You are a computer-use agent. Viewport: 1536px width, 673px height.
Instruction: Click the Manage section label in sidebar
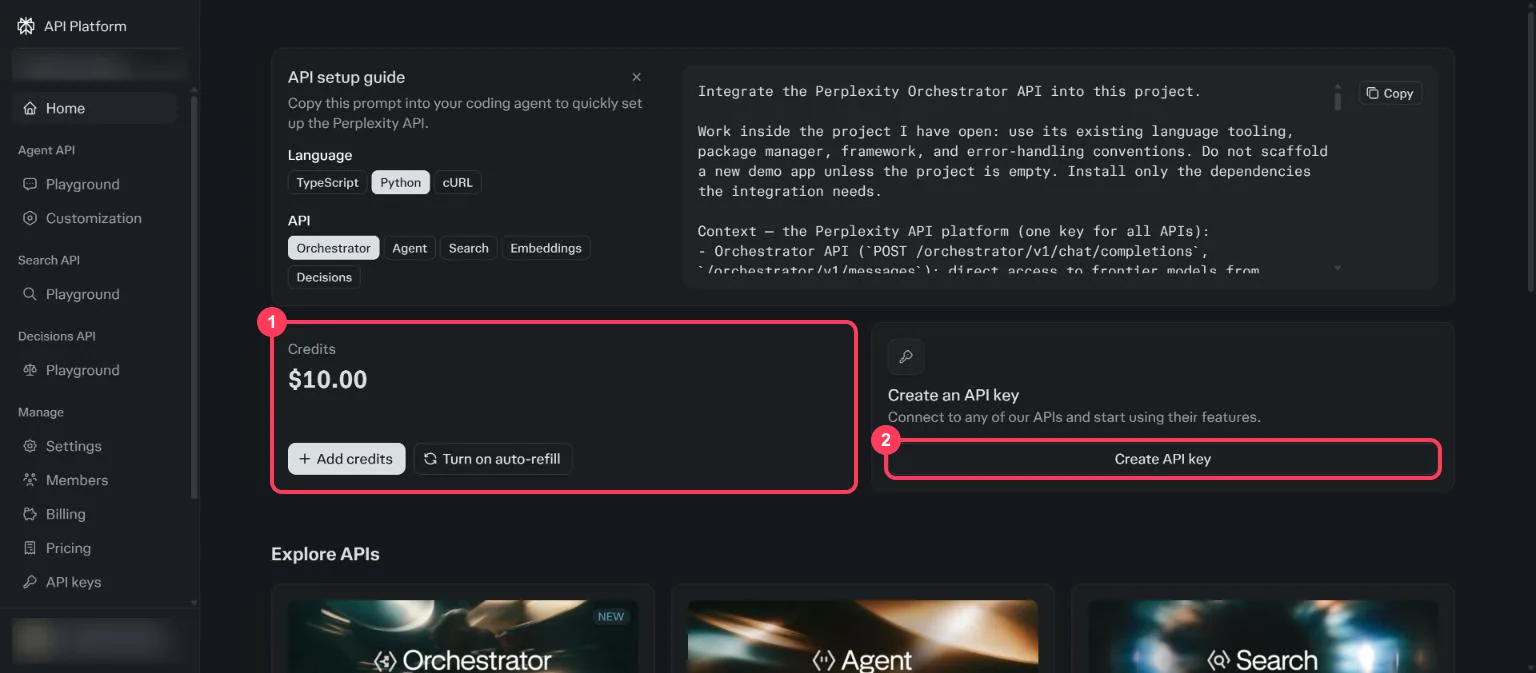tap(41, 412)
